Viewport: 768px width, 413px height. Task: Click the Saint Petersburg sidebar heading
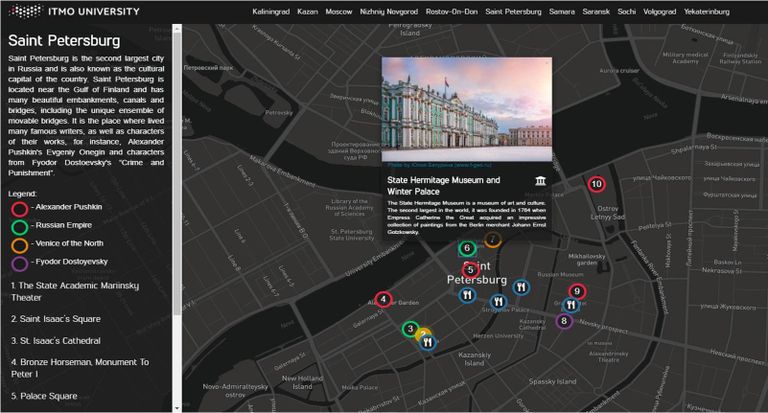tap(64, 40)
